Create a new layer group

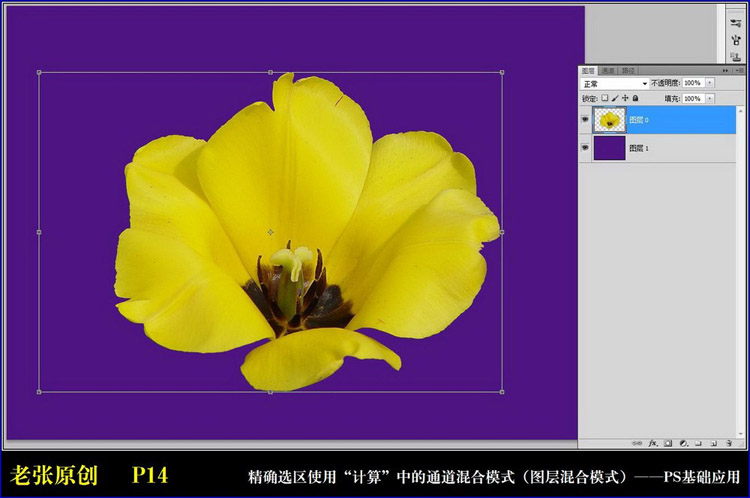point(698,442)
